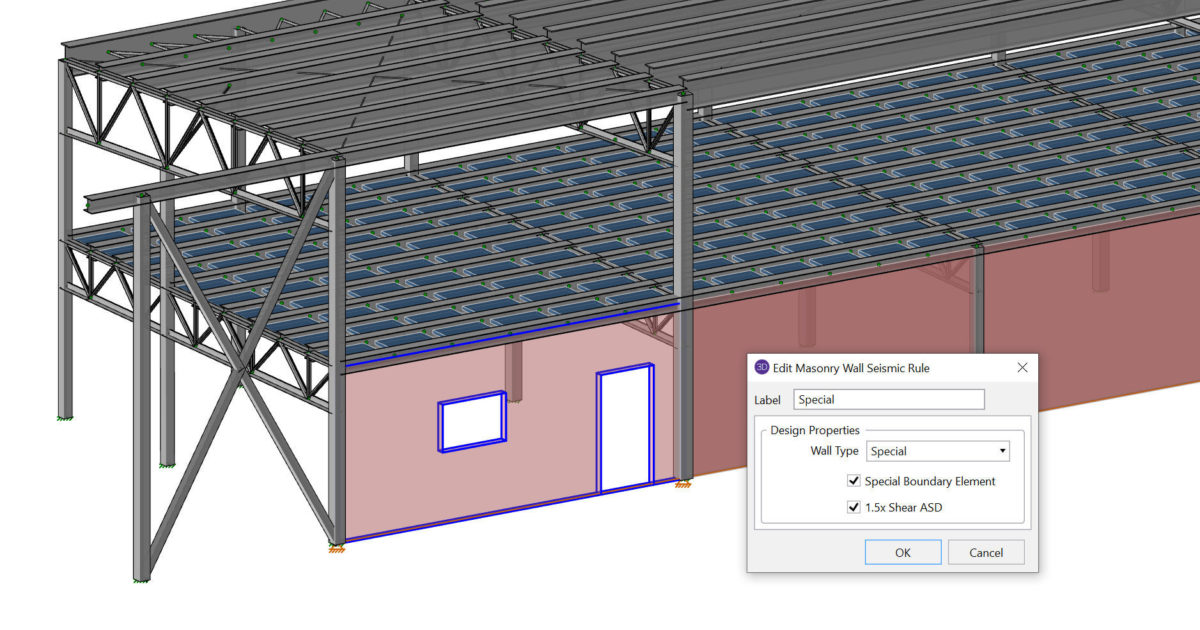Click the orange support symbol at wall's left base
The height and width of the screenshot is (630, 1200).
click(x=336, y=548)
